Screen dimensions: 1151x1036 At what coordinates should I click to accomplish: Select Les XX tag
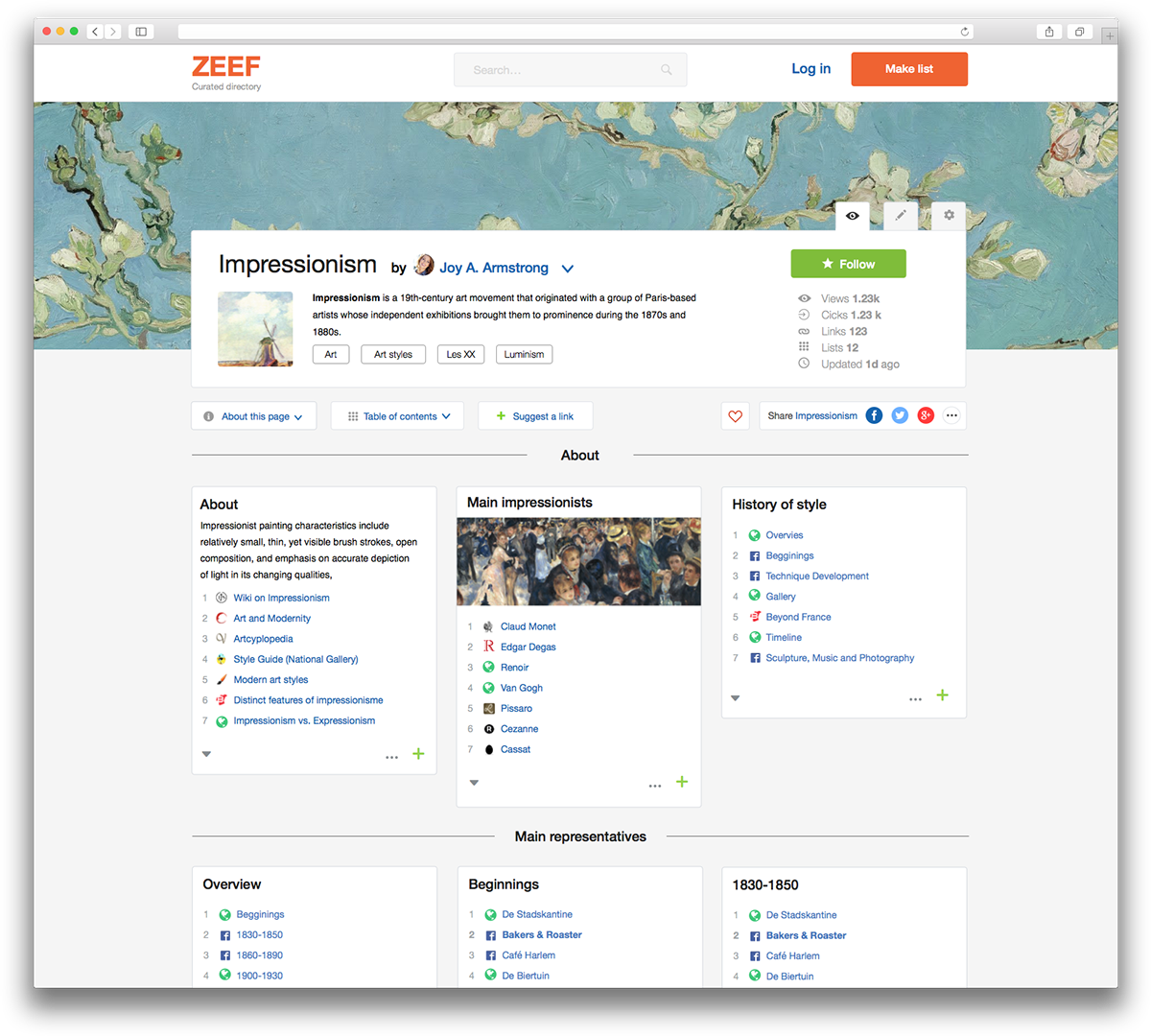coord(460,354)
